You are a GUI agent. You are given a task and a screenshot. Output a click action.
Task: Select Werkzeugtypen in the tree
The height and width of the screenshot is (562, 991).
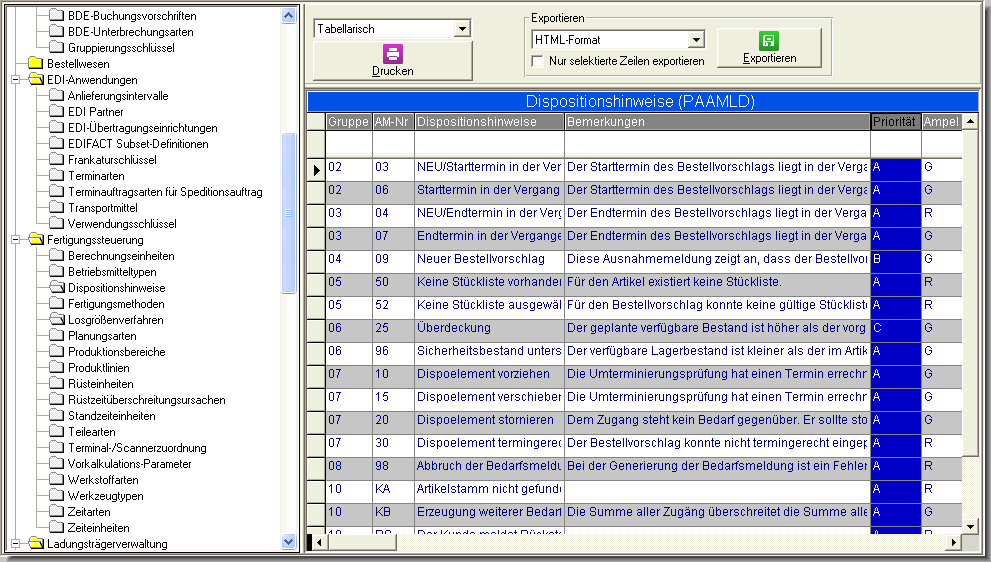pyautogui.click(x=105, y=496)
